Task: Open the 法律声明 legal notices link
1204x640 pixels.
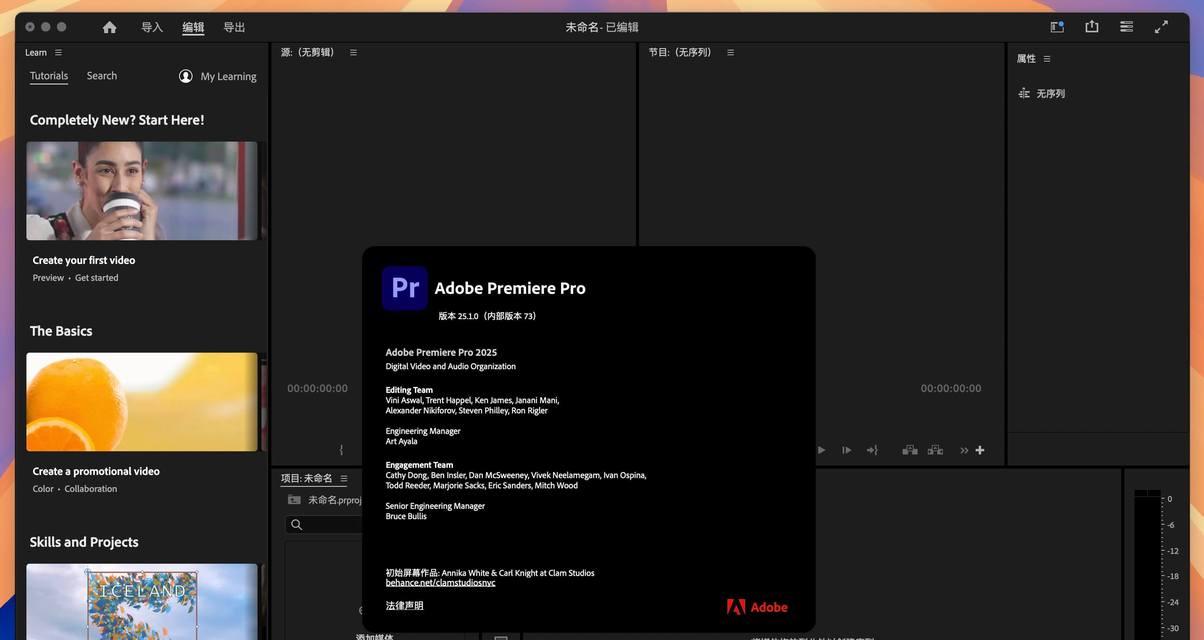Action: click(x=404, y=606)
